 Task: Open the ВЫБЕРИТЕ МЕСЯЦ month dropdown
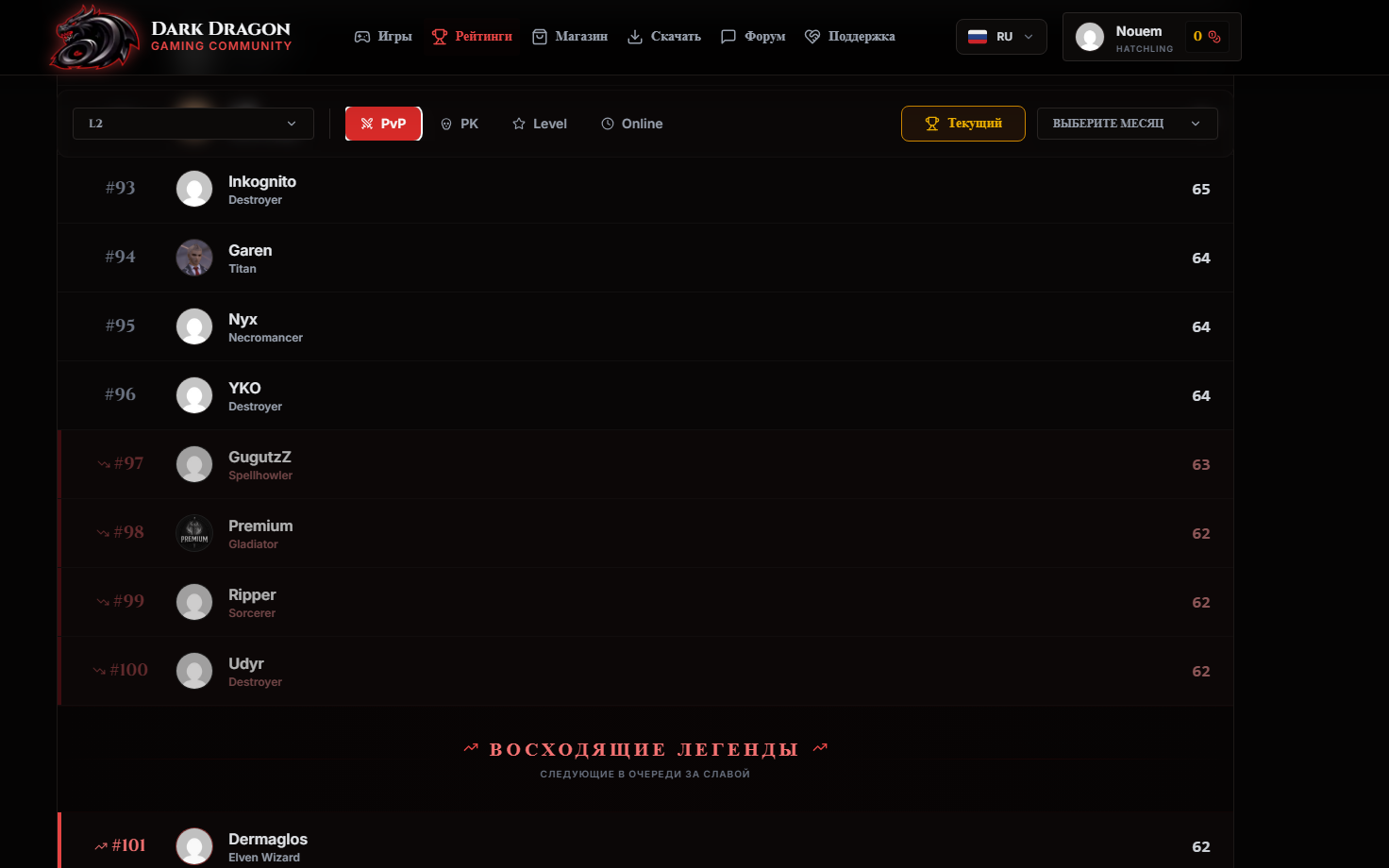pos(1128,124)
